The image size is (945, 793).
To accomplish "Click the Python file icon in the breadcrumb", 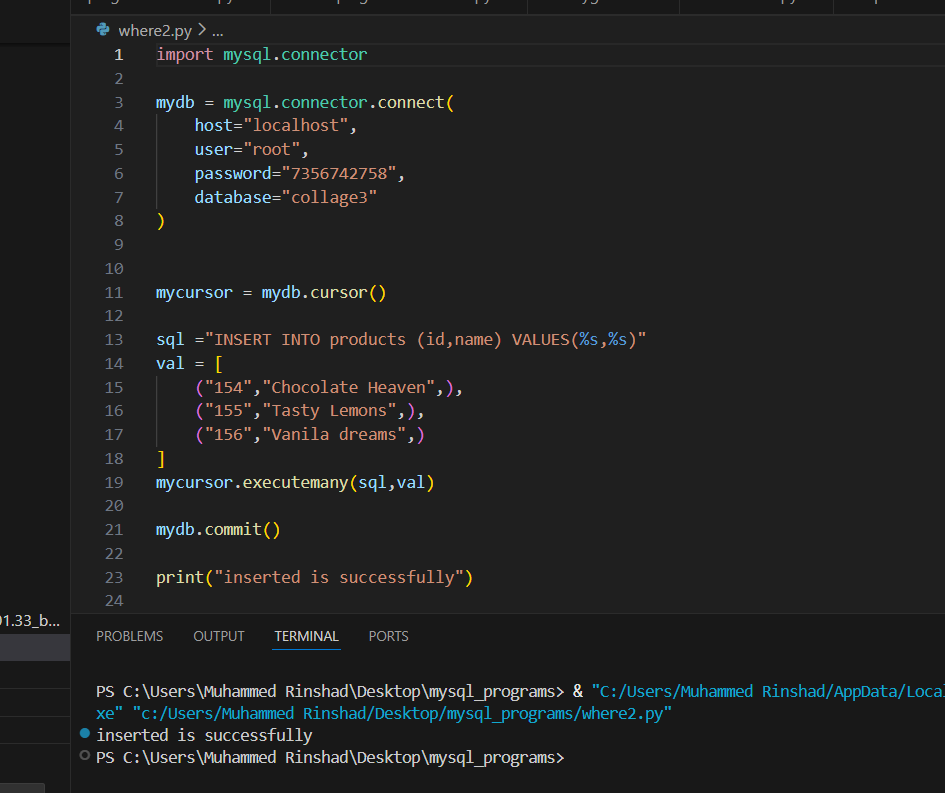I will pyautogui.click(x=102, y=30).
